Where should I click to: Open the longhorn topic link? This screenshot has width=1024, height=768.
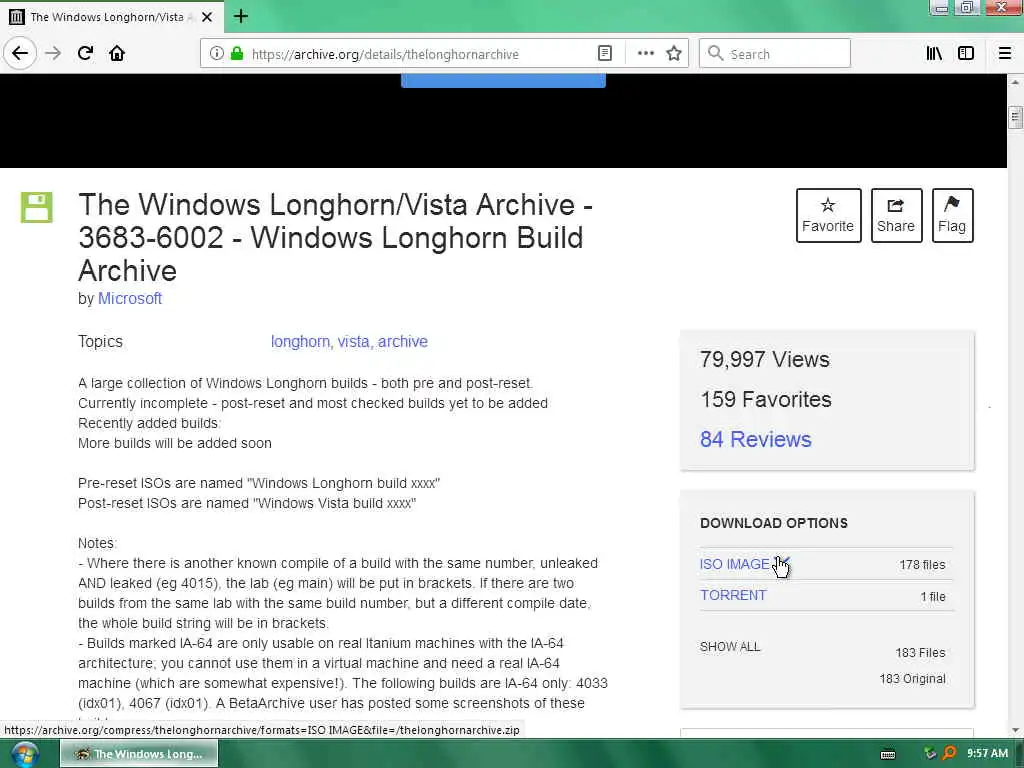(300, 342)
